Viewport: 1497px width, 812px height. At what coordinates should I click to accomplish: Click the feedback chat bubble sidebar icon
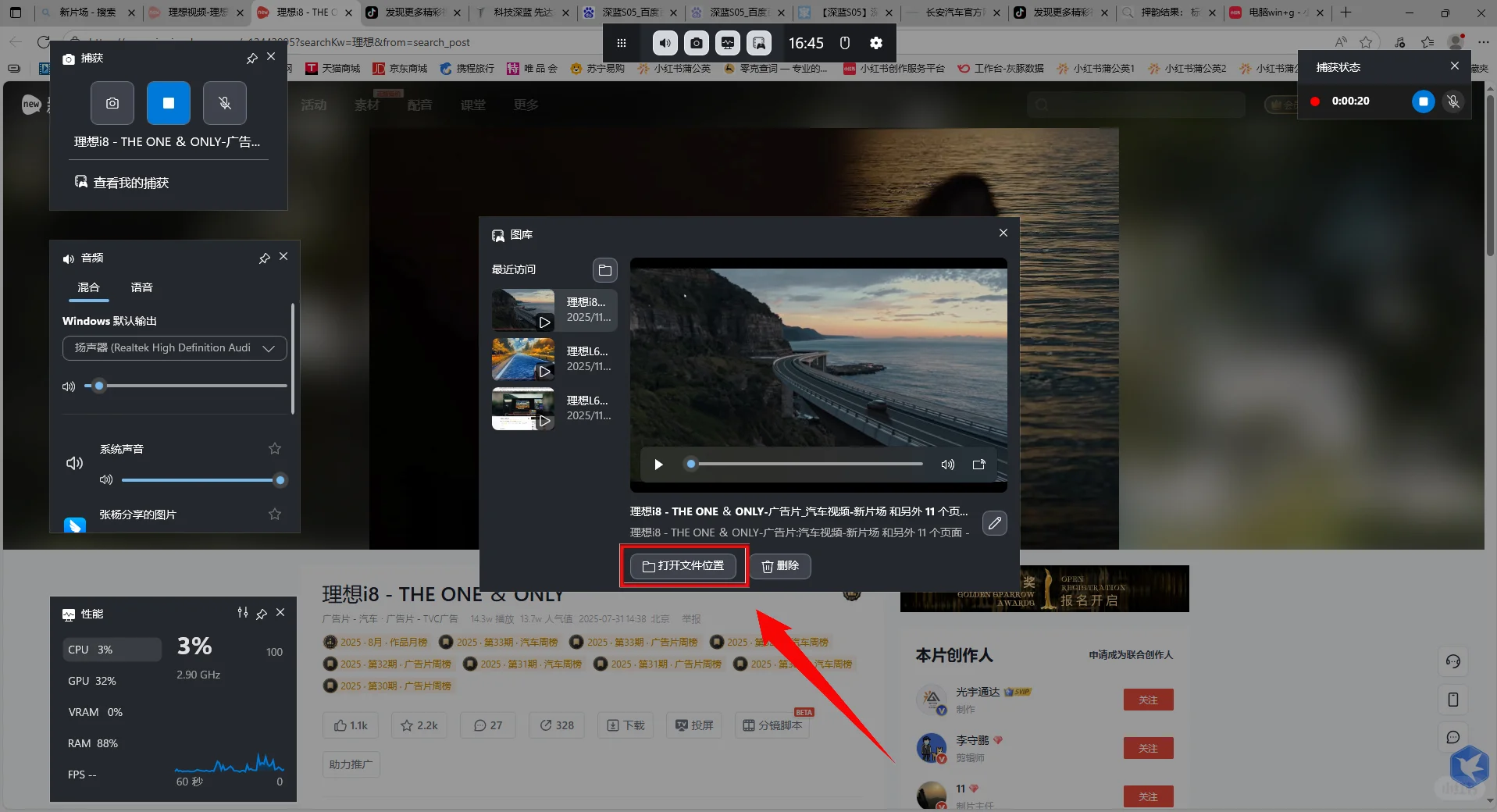click(x=1452, y=737)
